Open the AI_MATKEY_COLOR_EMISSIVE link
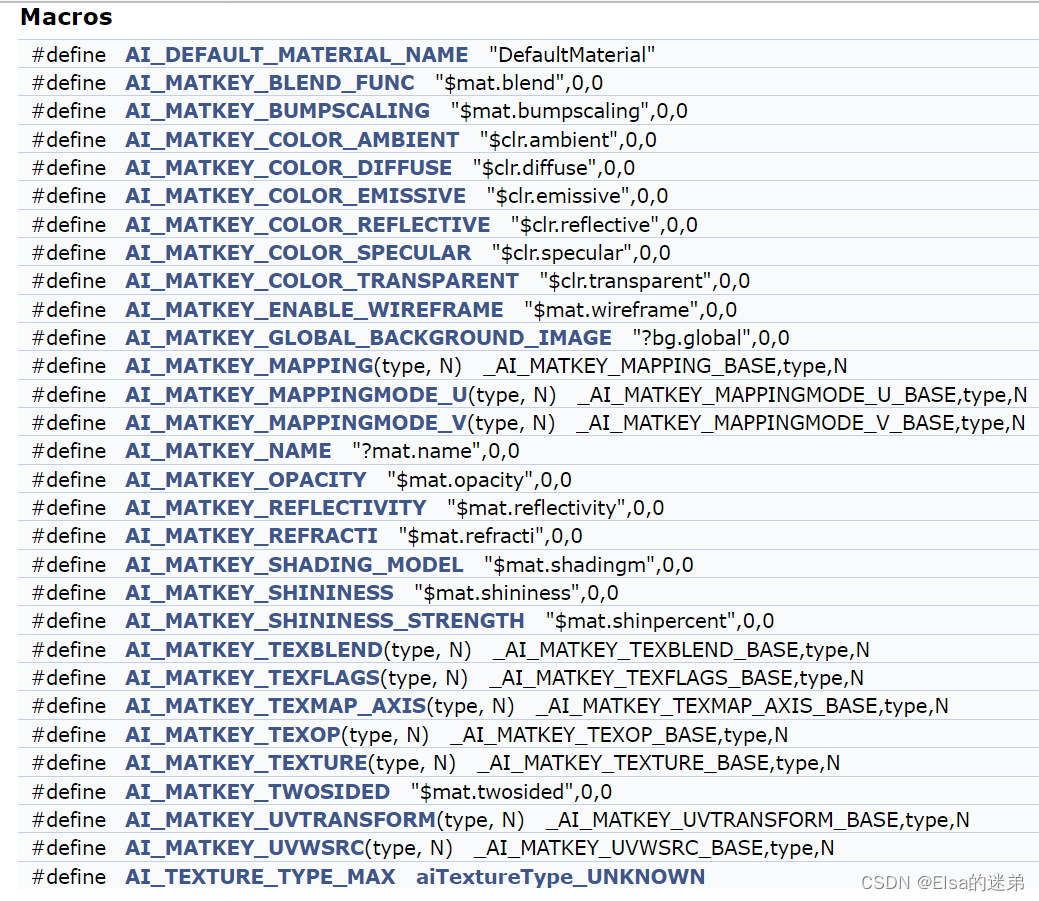The image size is (1039, 901). coord(295,196)
